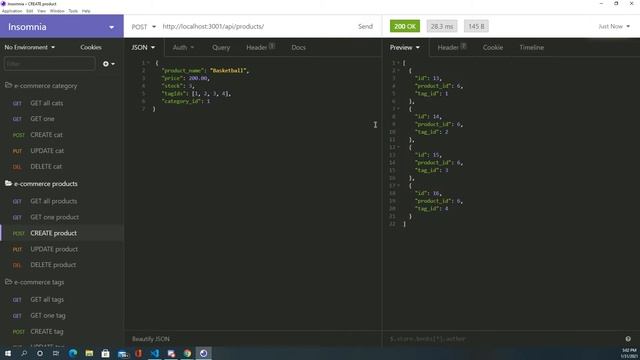This screenshot has height=360, width=640.
Task: Open the Tools menu
Action: point(73,11)
